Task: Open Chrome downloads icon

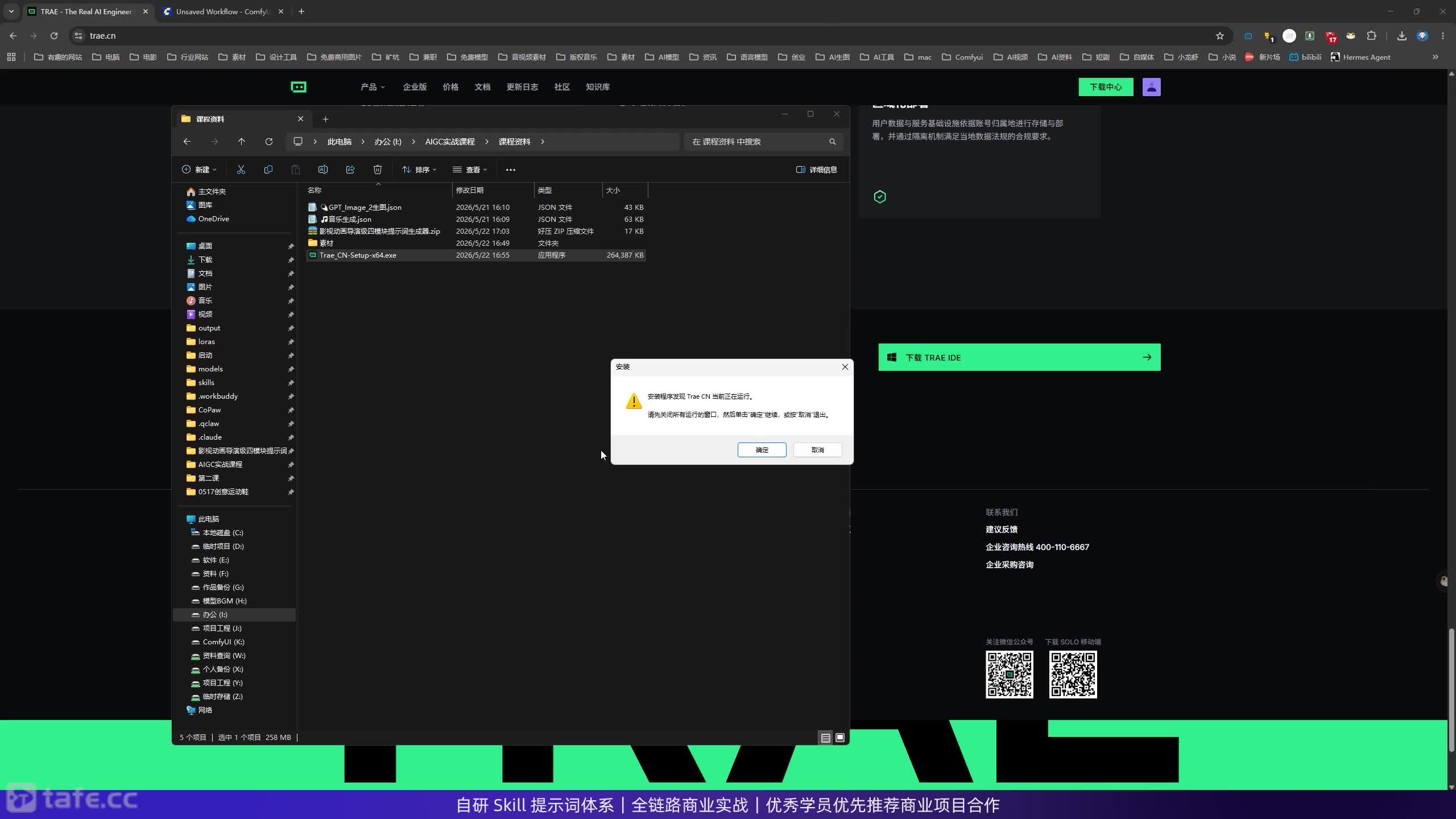Action: pyautogui.click(x=1401, y=36)
